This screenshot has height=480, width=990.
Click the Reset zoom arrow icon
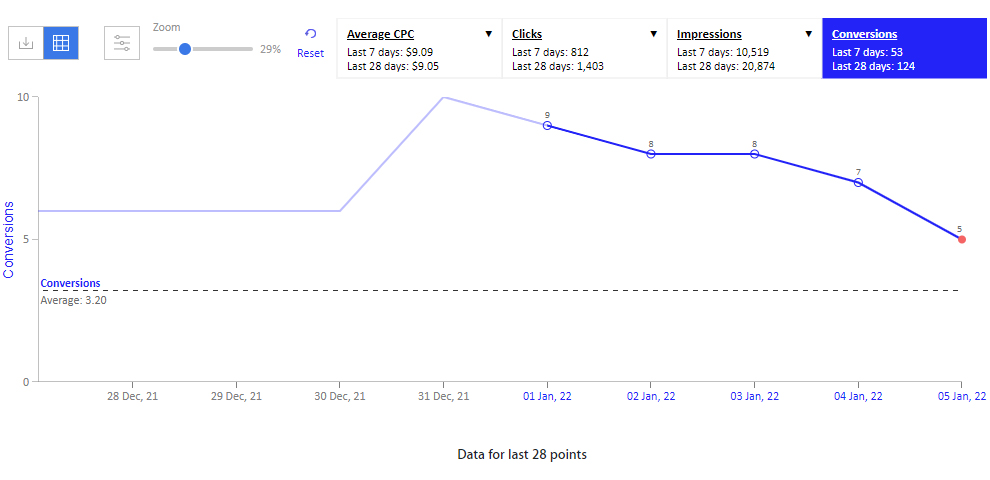tap(311, 34)
